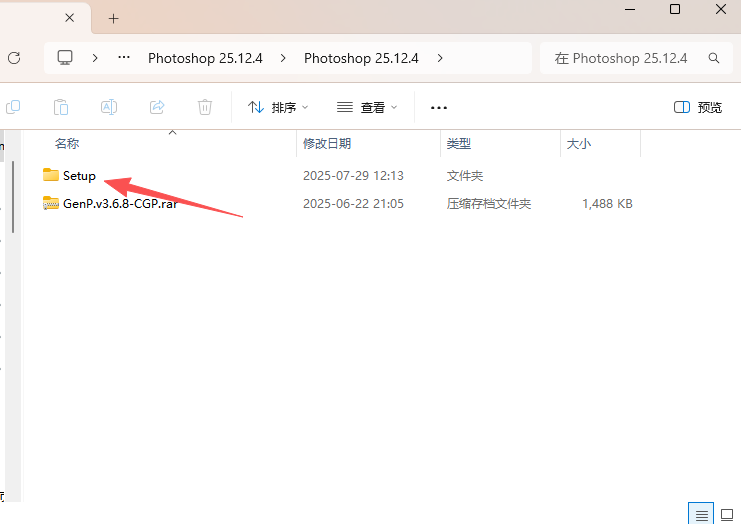Click the Paste clipboard icon
The height and width of the screenshot is (524, 741).
tap(61, 107)
